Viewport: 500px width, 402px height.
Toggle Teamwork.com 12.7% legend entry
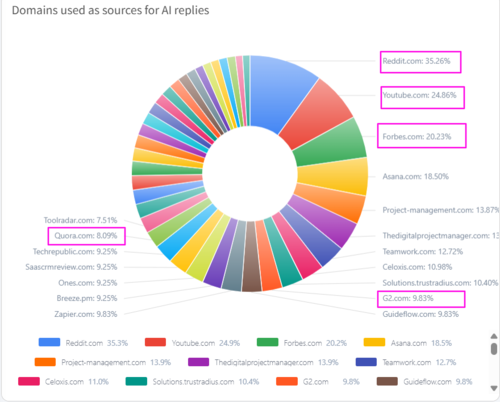coord(406,362)
